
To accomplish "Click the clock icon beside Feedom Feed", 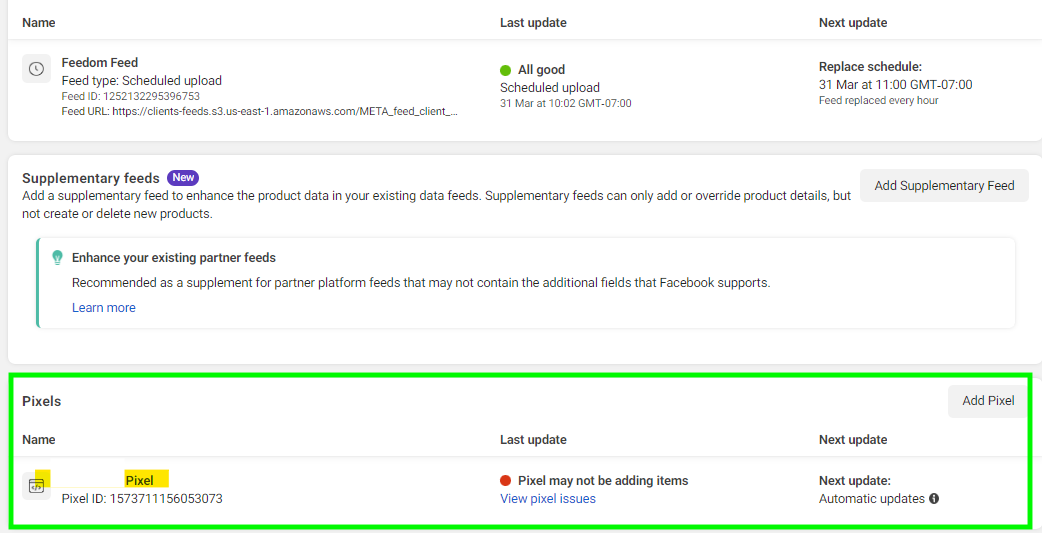I will coord(37,69).
